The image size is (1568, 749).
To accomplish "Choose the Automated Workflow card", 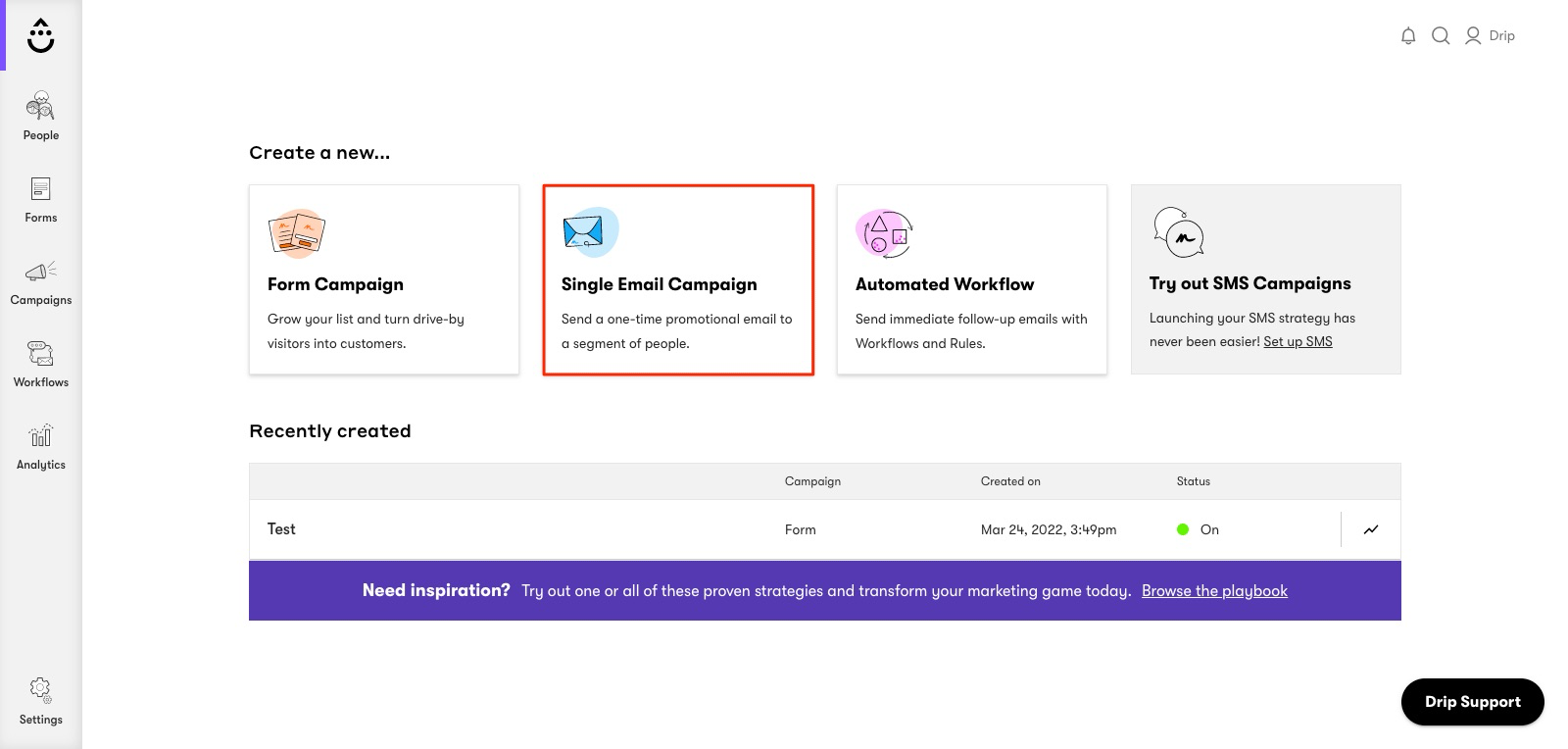I will point(972,279).
